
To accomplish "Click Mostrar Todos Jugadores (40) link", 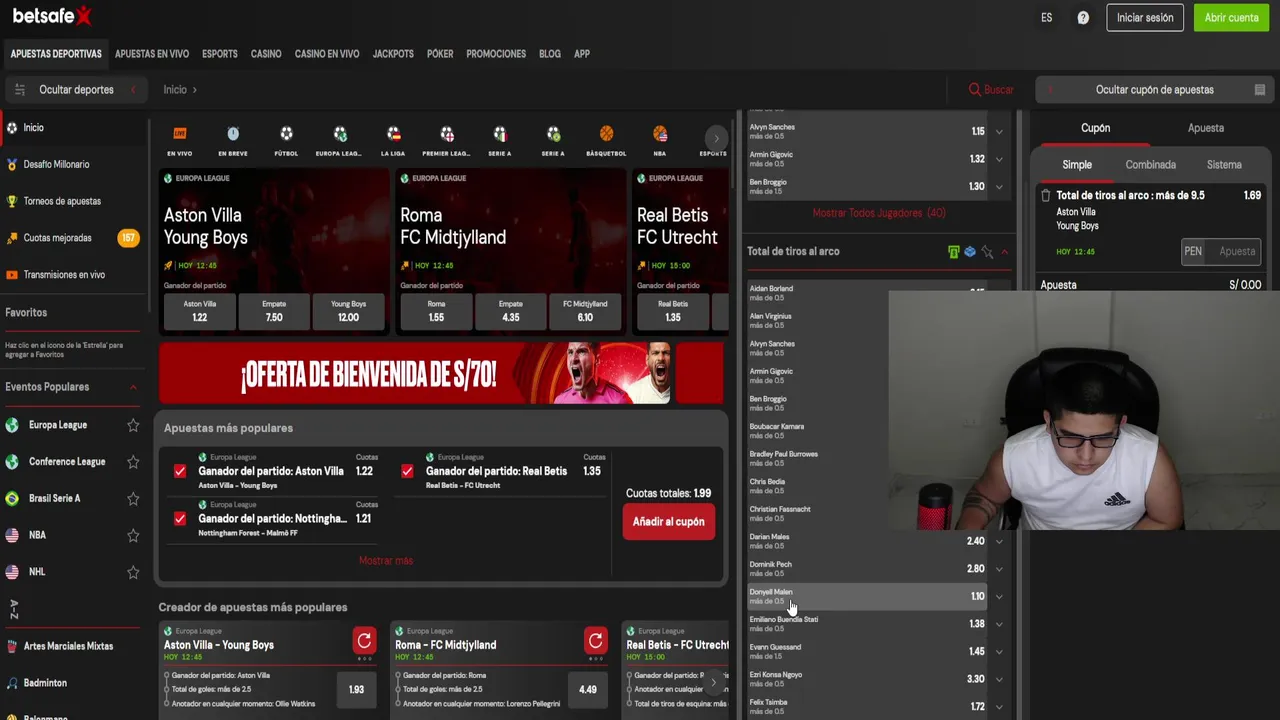I will point(879,213).
